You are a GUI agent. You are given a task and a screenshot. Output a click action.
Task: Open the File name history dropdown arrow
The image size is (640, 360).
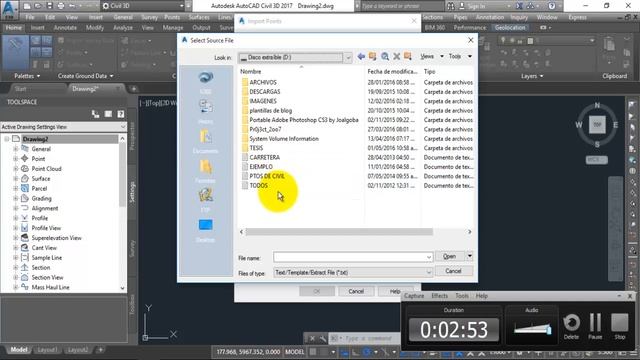(429, 257)
